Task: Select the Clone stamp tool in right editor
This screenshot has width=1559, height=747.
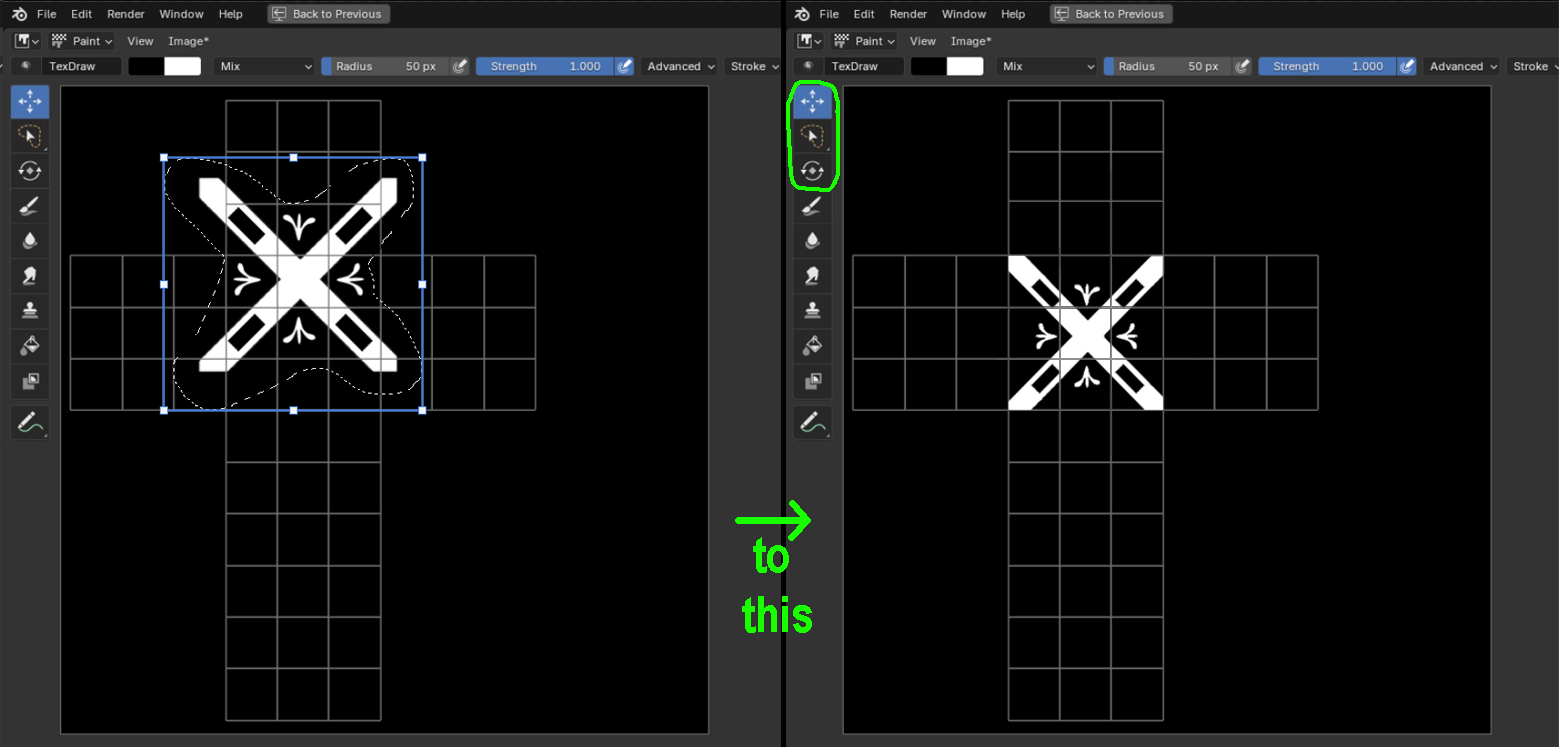Action: pyautogui.click(x=812, y=311)
